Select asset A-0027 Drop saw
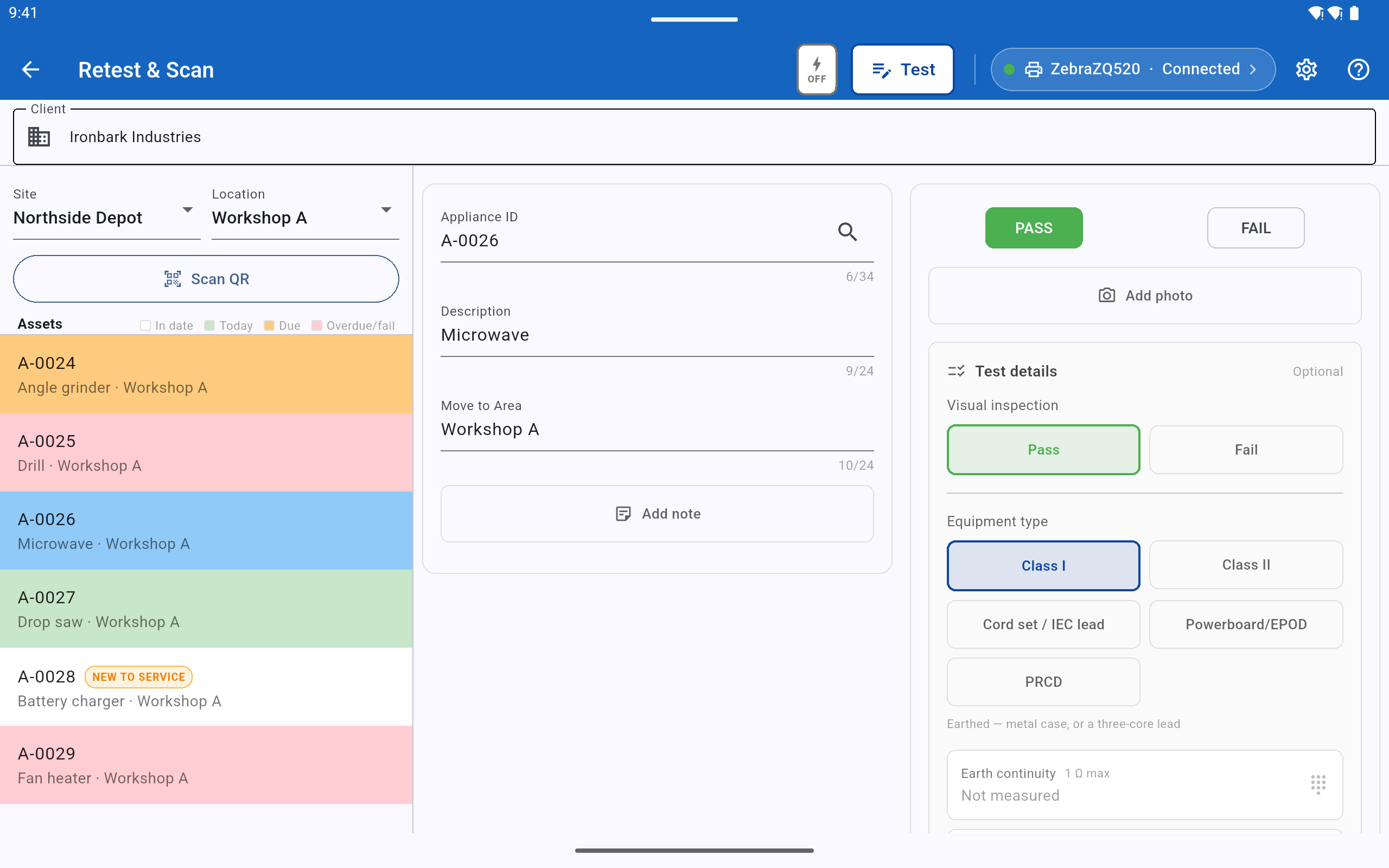 click(x=206, y=609)
